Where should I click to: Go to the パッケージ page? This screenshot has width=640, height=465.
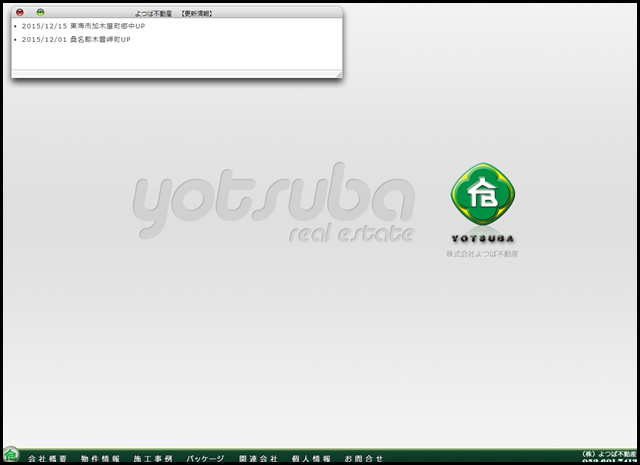[x=205, y=458]
